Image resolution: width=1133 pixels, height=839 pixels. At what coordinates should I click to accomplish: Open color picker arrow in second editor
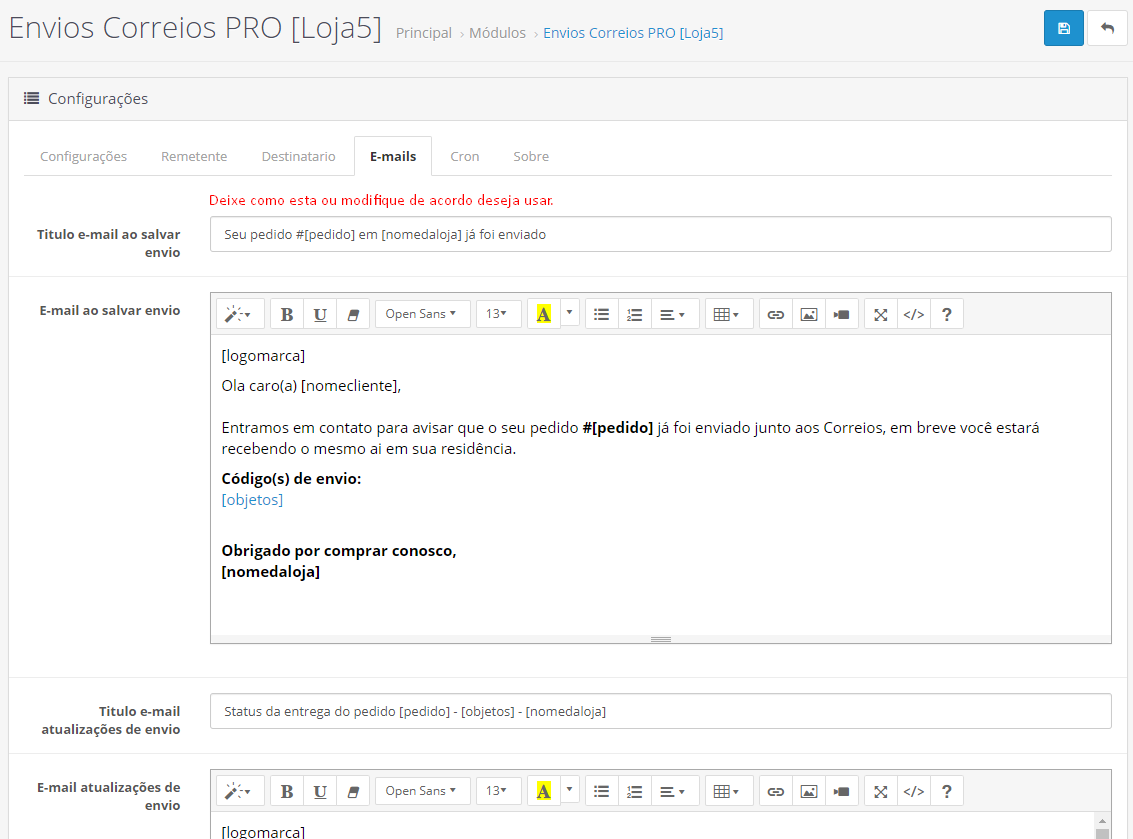(569, 790)
